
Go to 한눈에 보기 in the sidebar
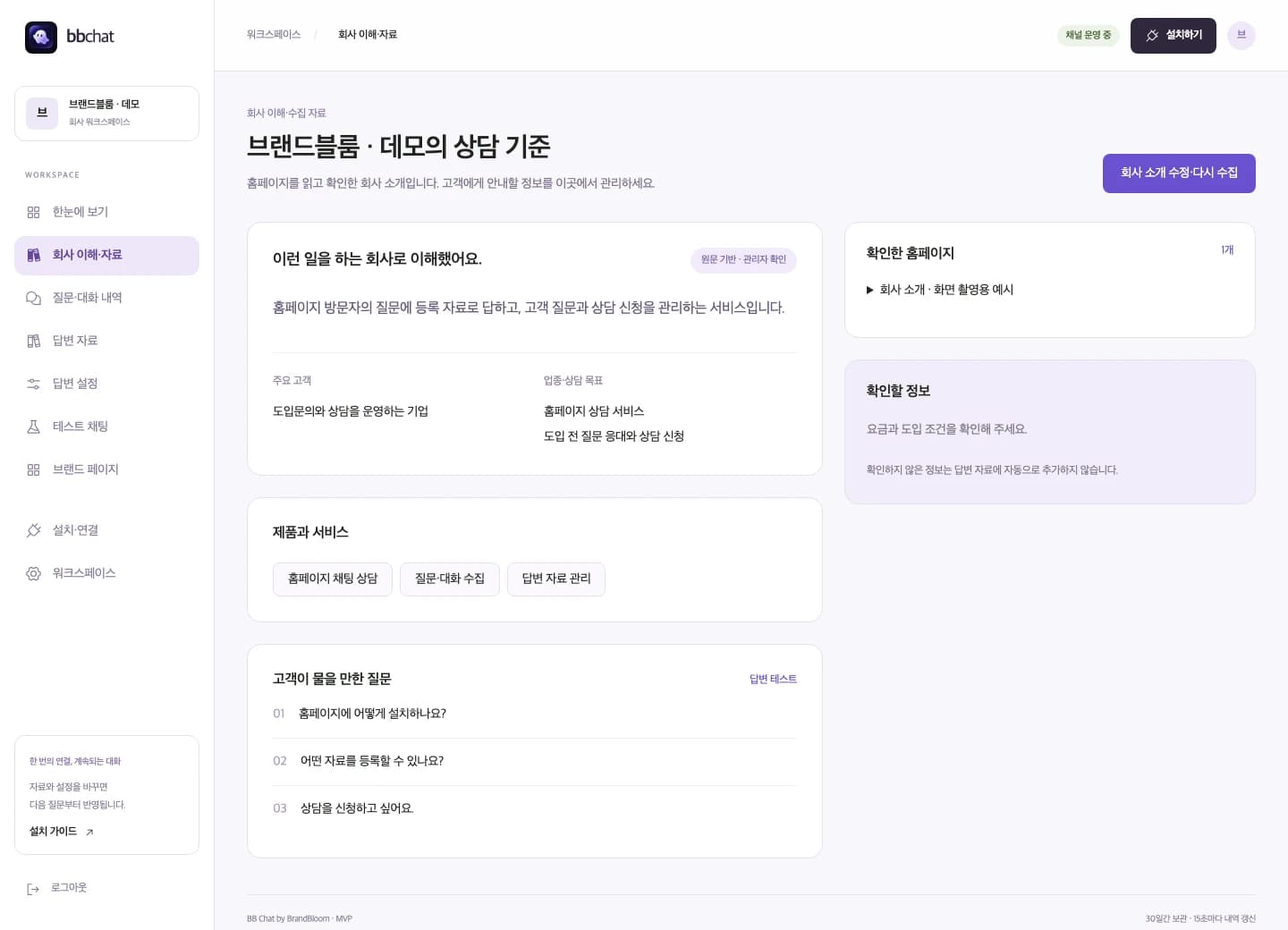pos(106,212)
